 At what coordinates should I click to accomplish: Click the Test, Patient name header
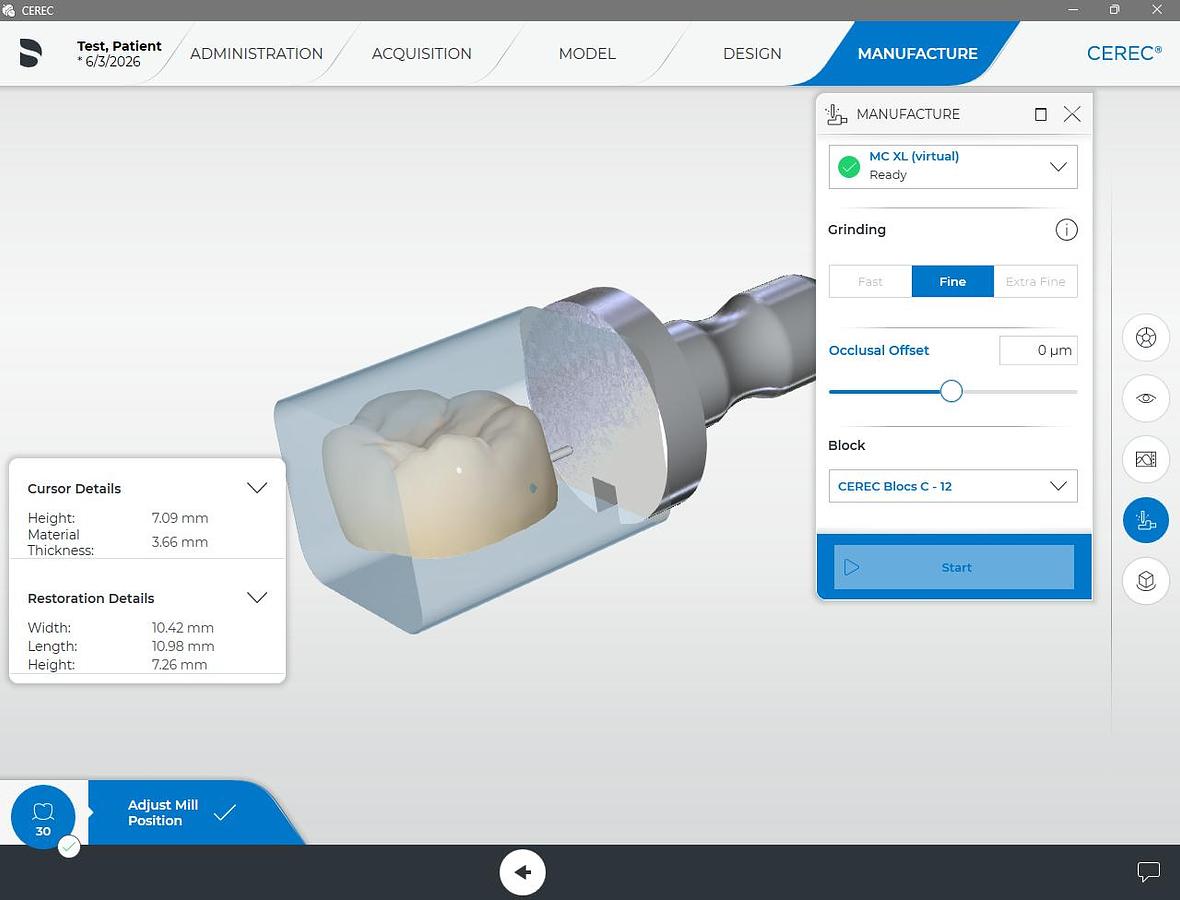click(x=119, y=46)
